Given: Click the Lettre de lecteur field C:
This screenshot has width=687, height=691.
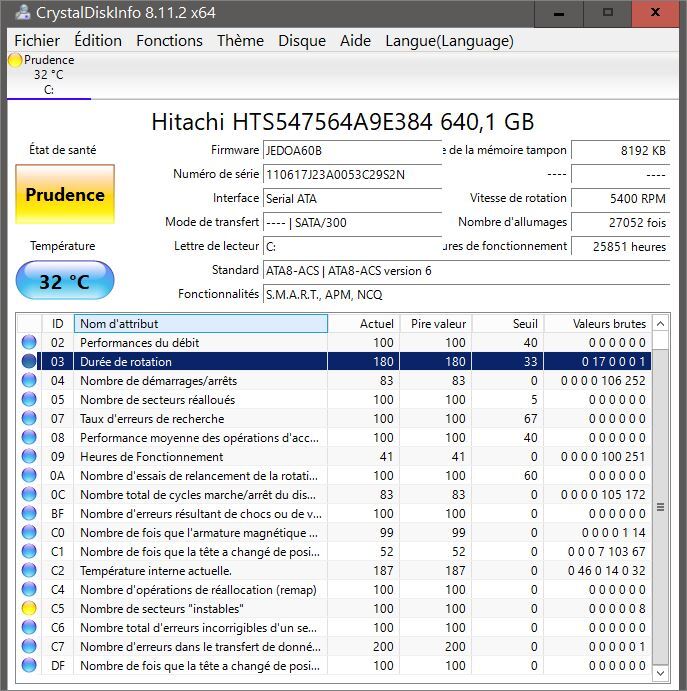Looking at the screenshot, I should pyautogui.click(x=353, y=246).
